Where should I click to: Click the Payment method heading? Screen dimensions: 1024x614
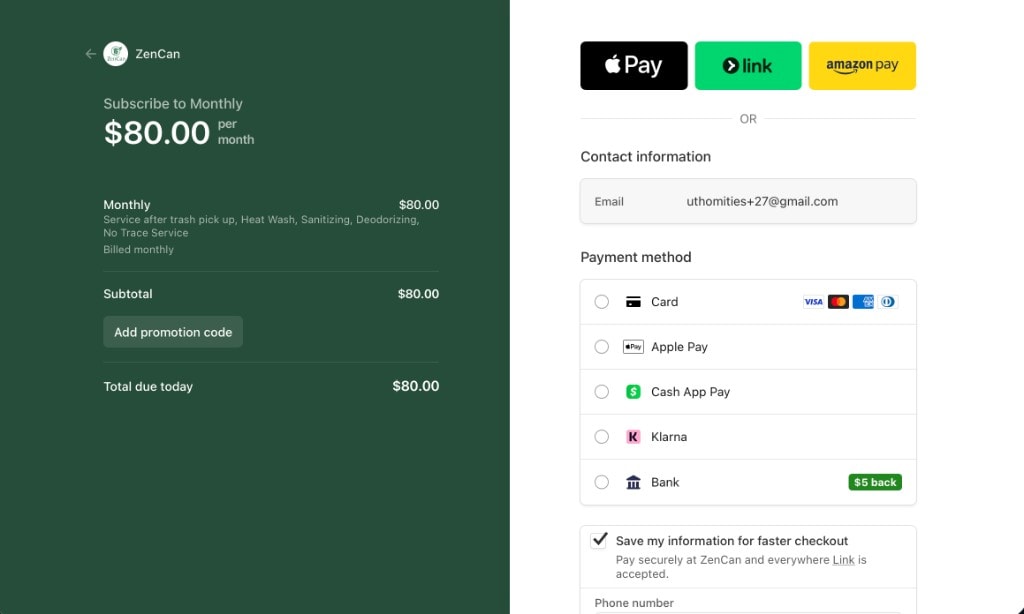coord(635,257)
